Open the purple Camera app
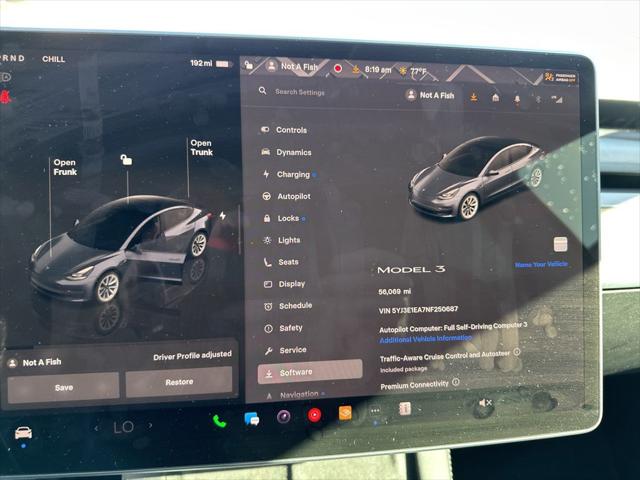Image resolution: width=640 pixels, height=480 pixels. pyautogui.click(x=283, y=416)
